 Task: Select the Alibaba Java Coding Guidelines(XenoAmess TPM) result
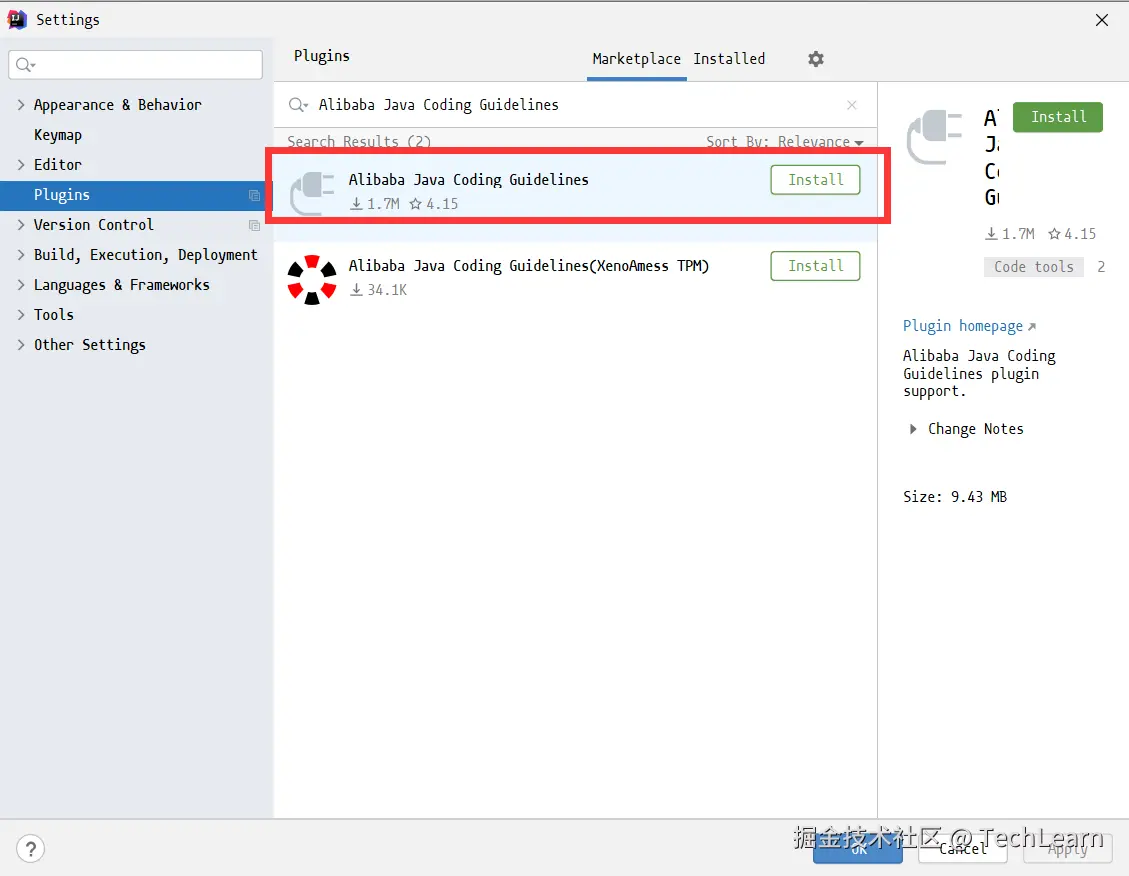575,279
